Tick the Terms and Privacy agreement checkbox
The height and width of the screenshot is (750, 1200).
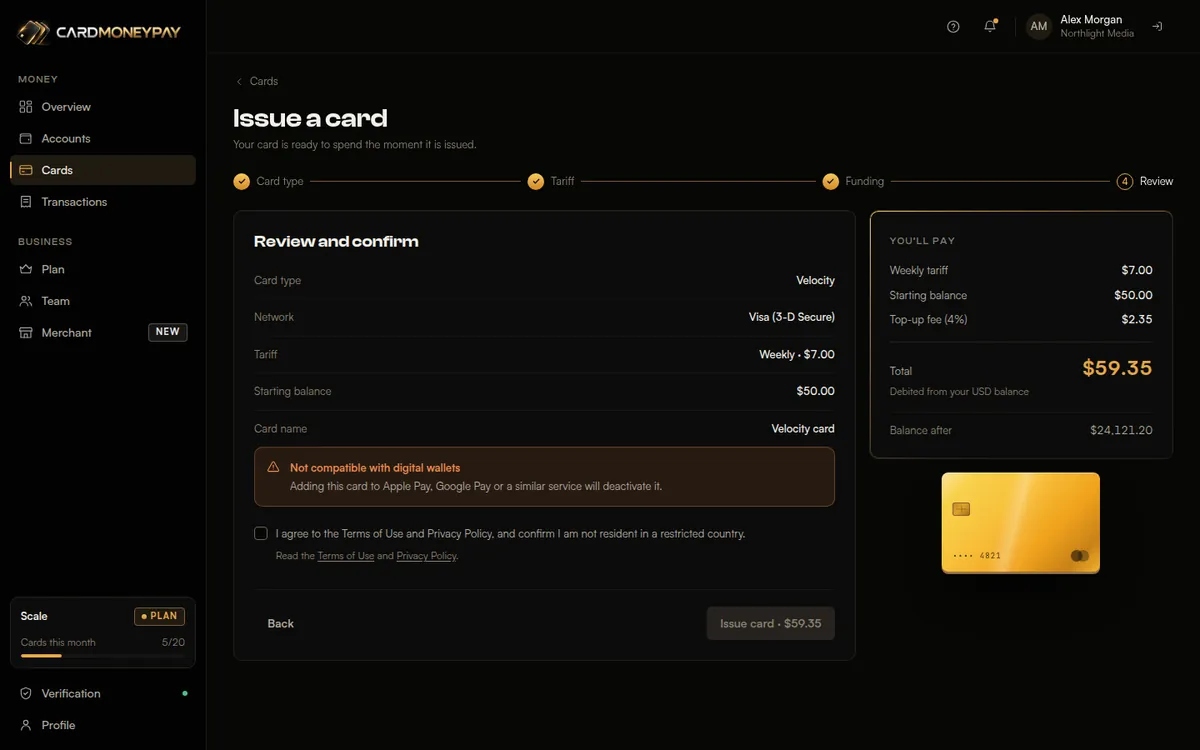click(x=261, y=534)
